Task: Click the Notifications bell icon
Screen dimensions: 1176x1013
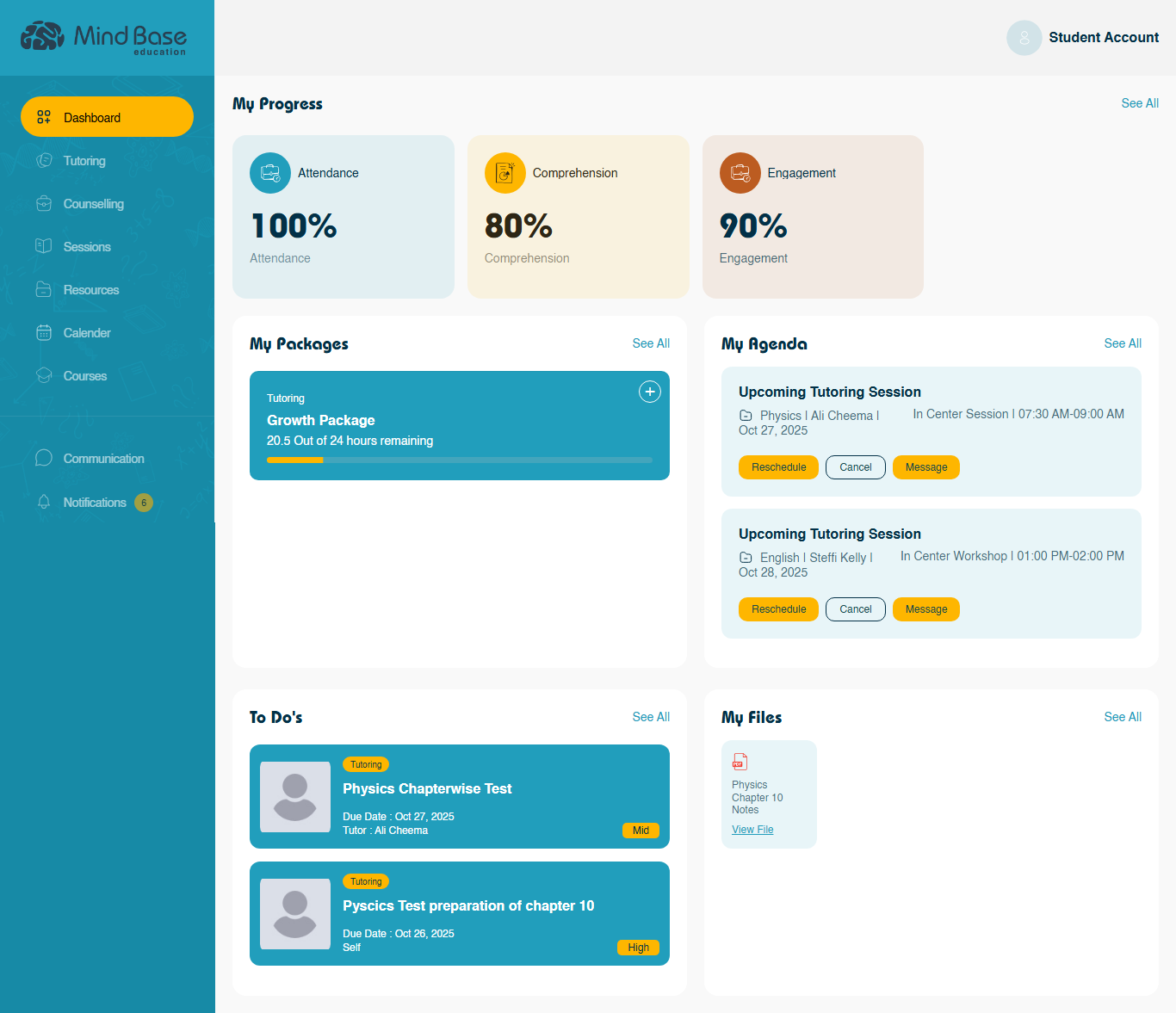Action: pyautogui.click(x=44, y=502)
